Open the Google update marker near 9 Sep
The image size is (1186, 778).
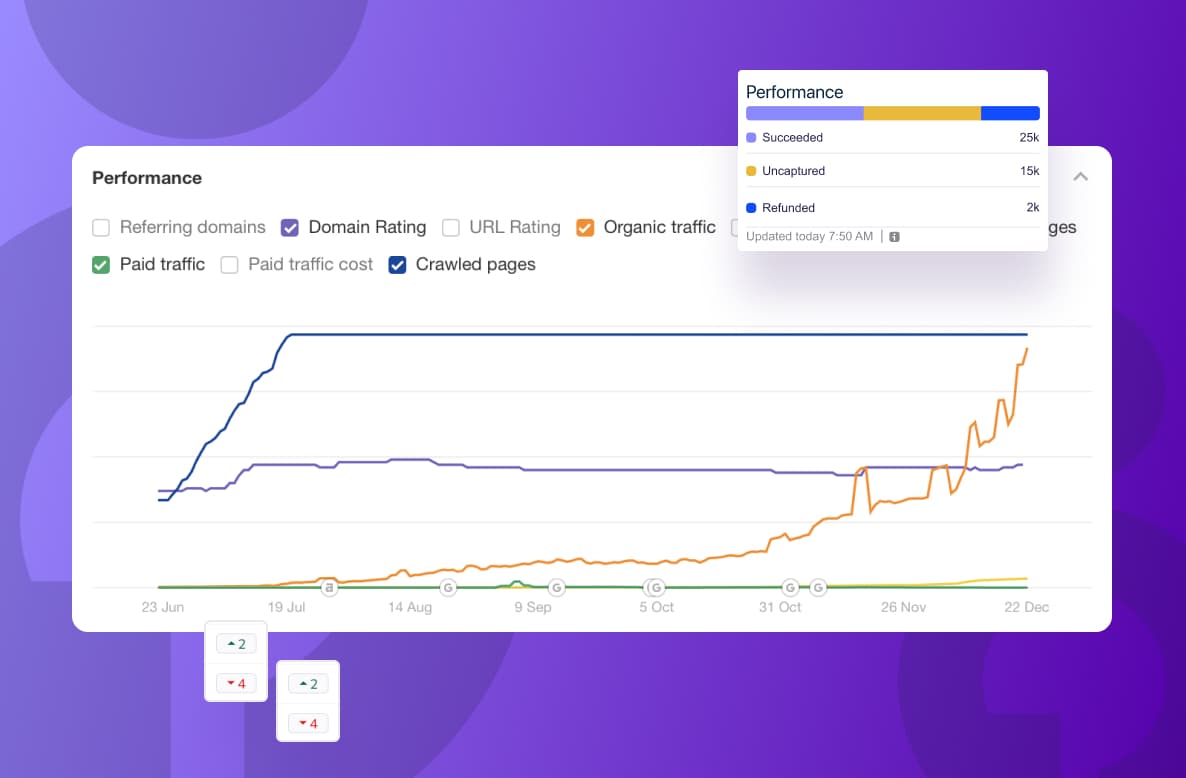556,588
